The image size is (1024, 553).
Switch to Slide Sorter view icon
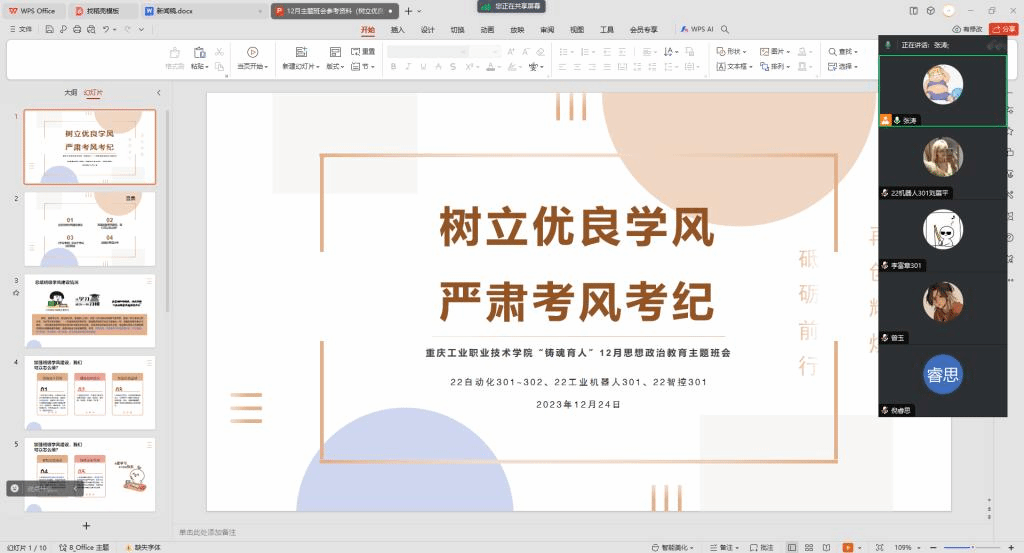pyautogui.click(x=809, y=547)
